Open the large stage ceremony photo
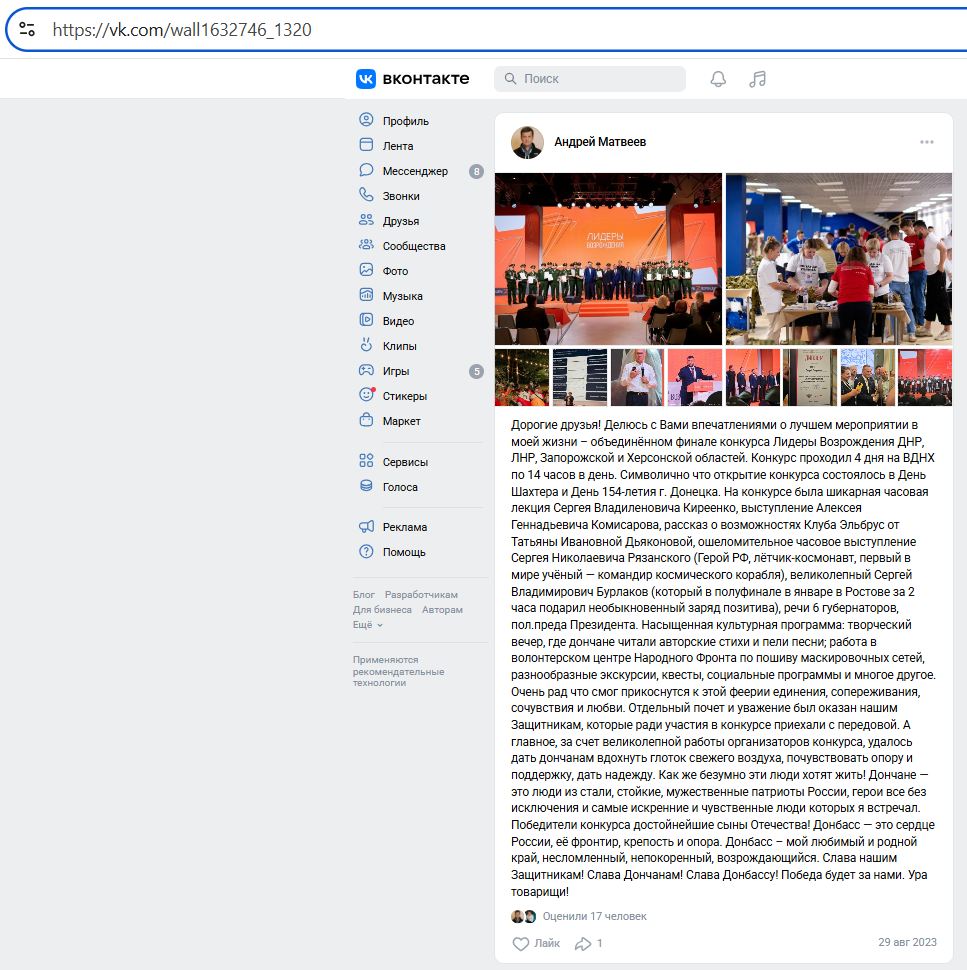 (x=608, y=259)
